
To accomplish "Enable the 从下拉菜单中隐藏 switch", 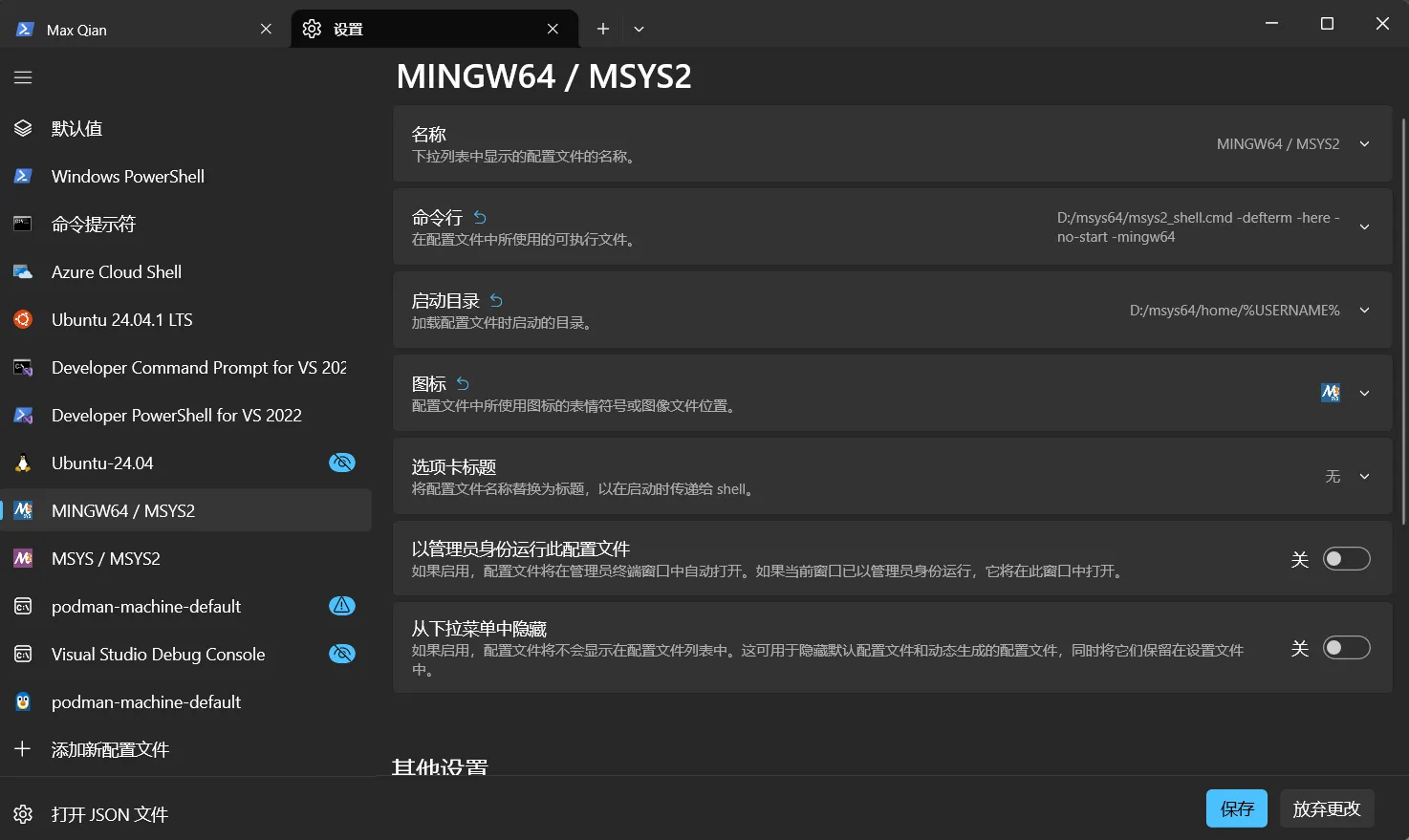I will click(x=1346, y=648).
